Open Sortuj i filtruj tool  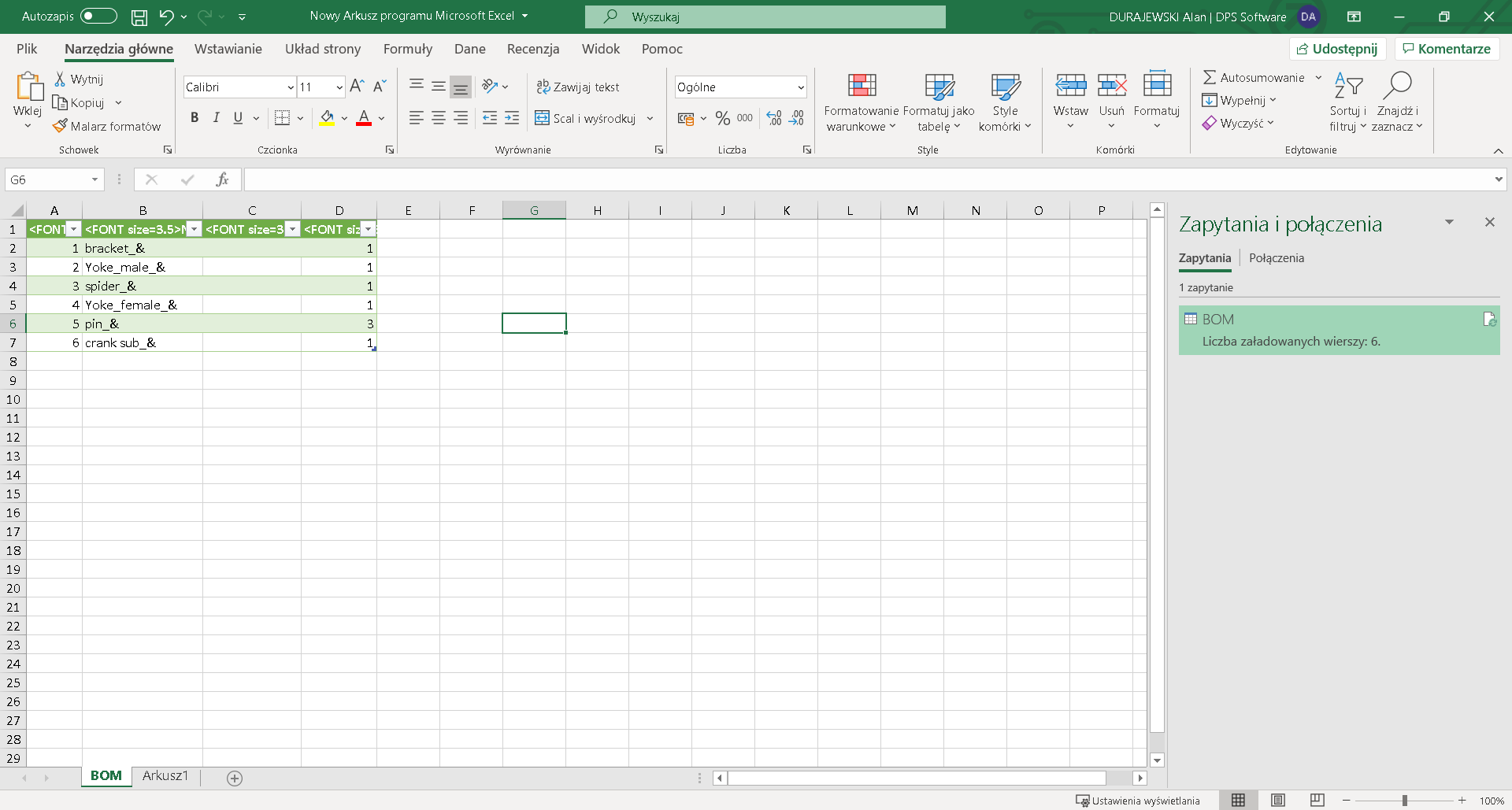click(1347, 86)
